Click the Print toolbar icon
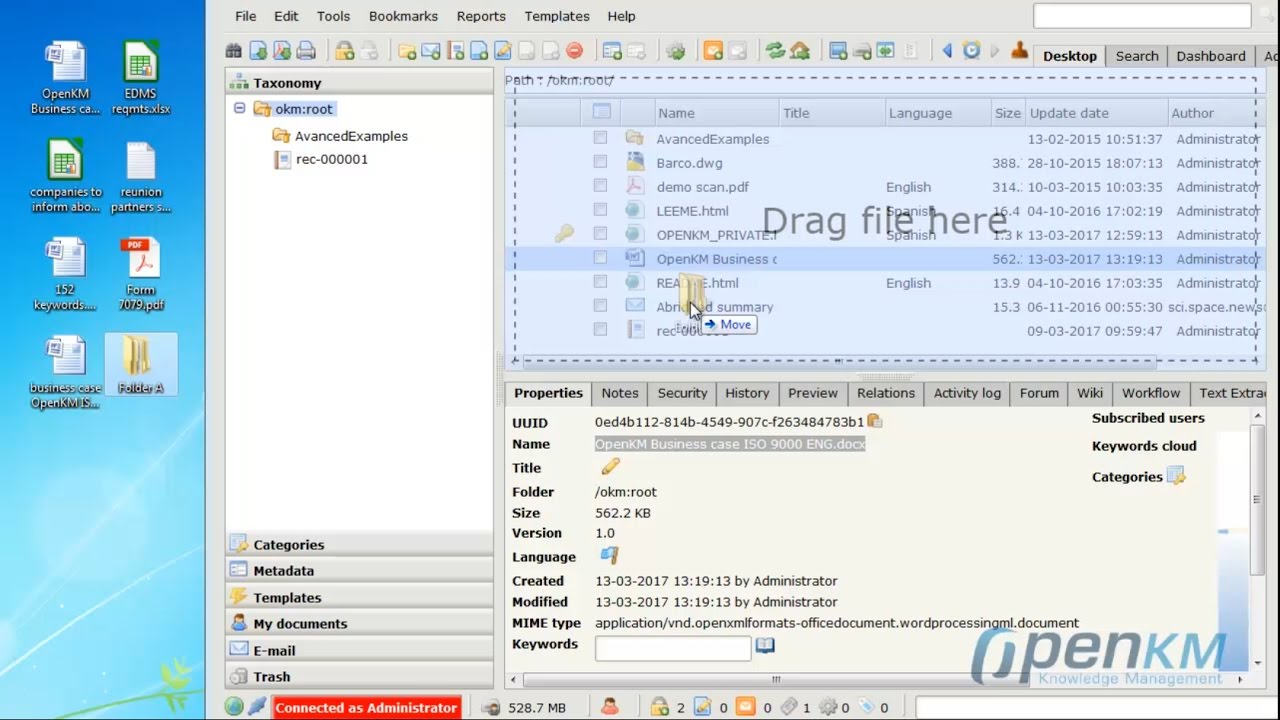 pyautogui.click(x=305, y=50)
